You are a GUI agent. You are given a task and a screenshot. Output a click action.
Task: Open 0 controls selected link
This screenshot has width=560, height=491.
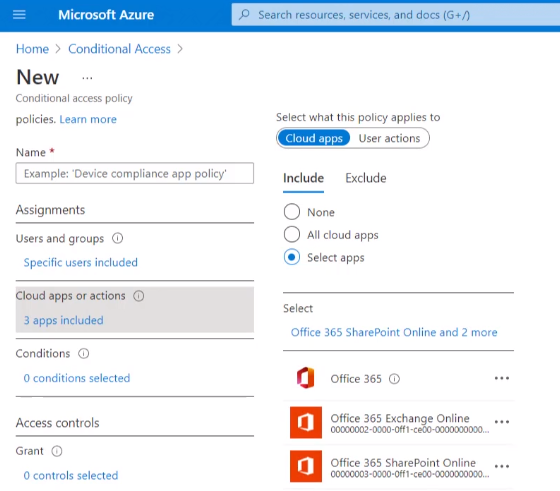click(71, 476)
